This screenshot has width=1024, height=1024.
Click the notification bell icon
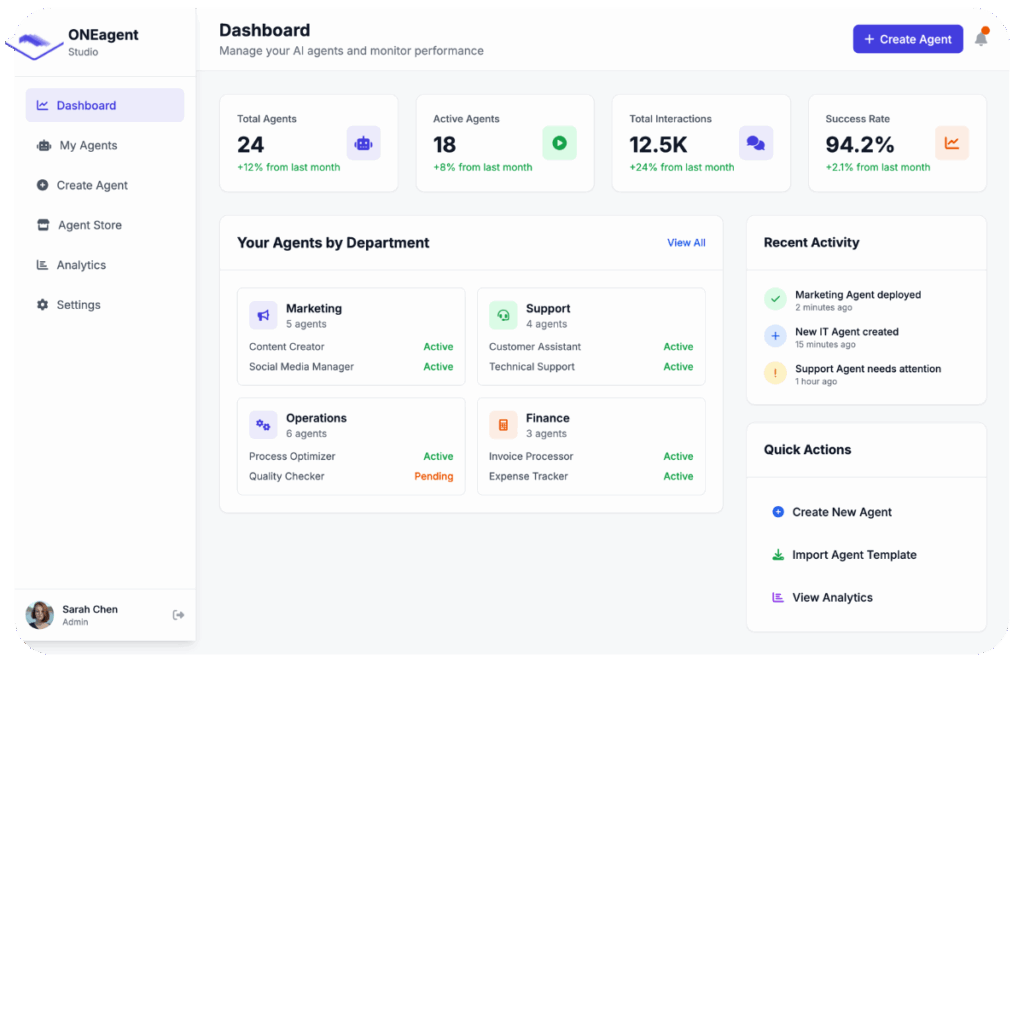[x=981, y=39]
